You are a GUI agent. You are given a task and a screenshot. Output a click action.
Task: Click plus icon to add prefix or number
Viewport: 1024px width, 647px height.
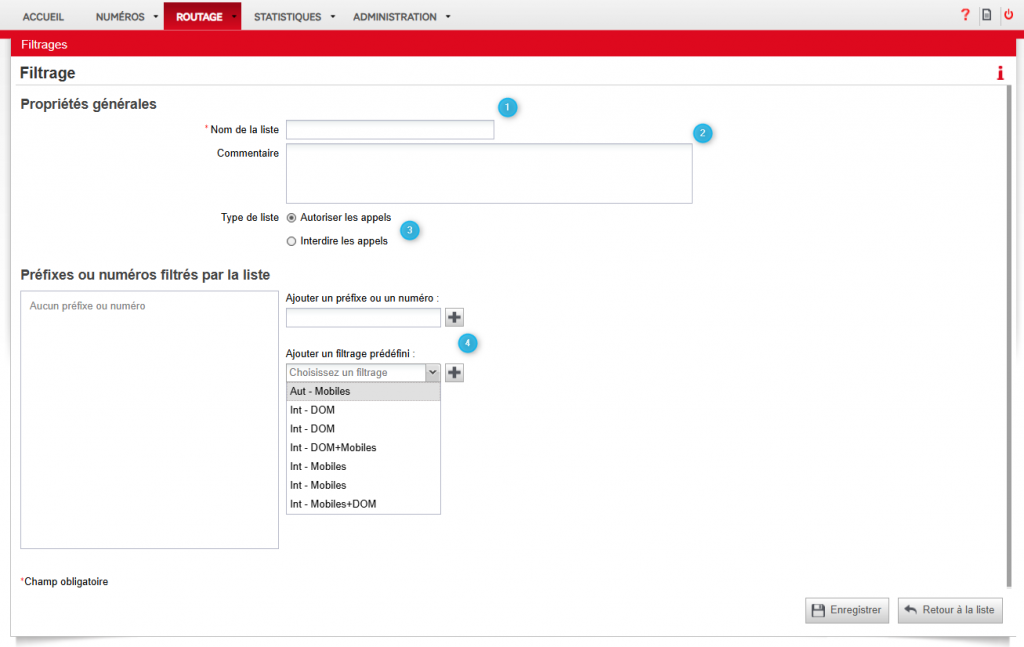pos(454,317)
